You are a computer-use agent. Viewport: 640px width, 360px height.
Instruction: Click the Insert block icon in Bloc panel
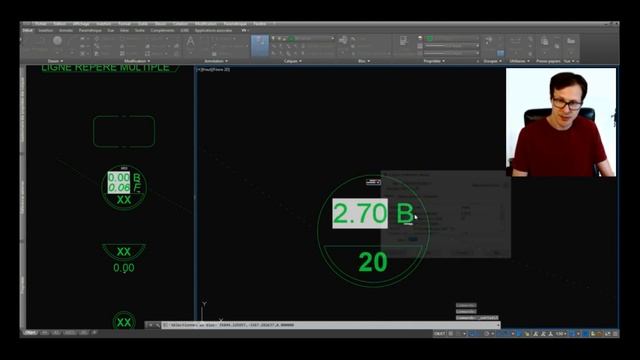343,40
